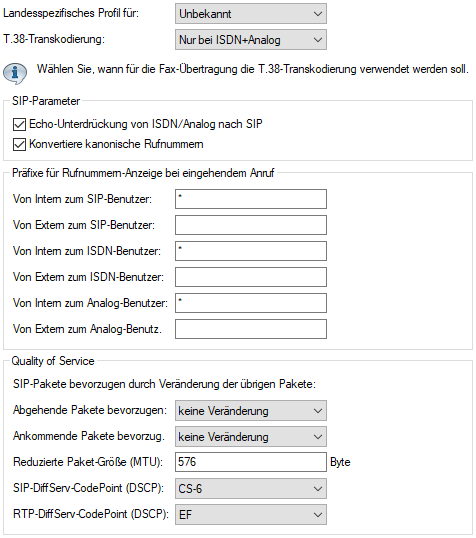
Task: Click the Von Extern zum ISDN-Benutzer field
Action: [x=251, y=277]
